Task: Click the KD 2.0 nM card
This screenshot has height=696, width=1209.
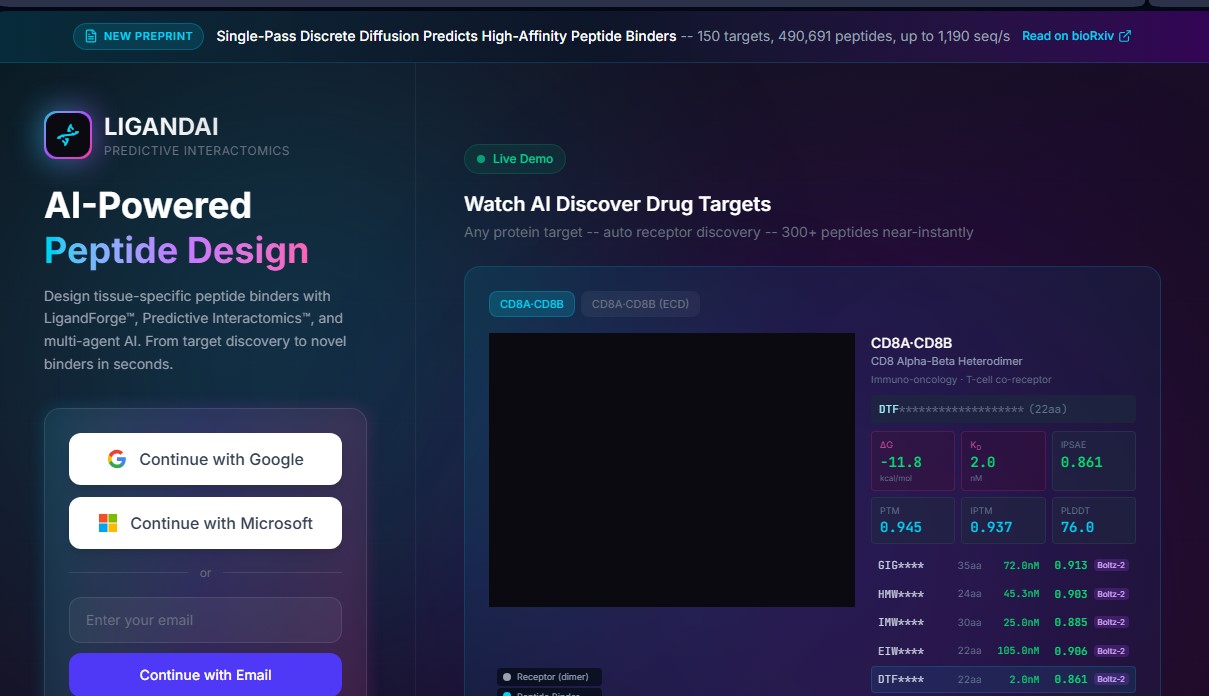Action: [x=1003, y=461]
